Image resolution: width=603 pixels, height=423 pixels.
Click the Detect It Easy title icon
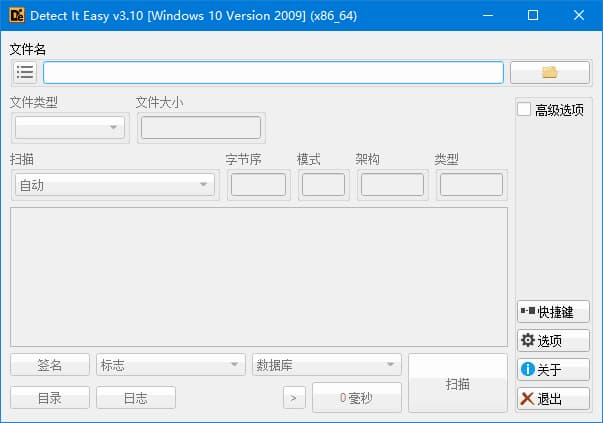(x=16, y=15)
